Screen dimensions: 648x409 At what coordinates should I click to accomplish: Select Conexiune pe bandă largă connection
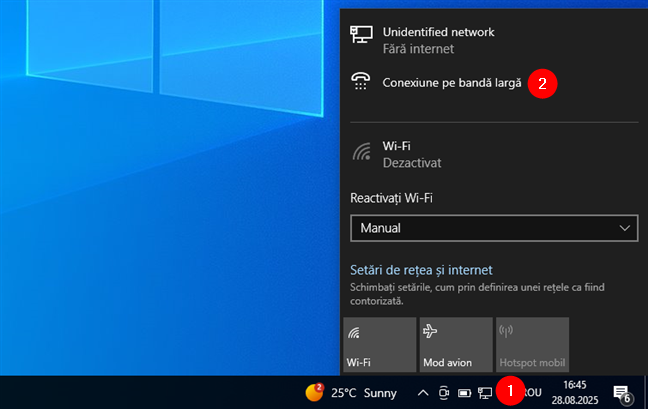click(452, 83)
